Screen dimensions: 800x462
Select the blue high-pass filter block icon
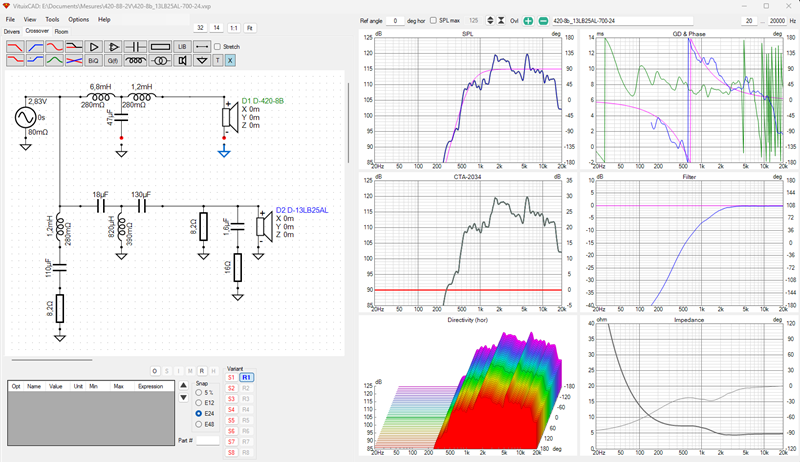pyautogui.click(x=35, y=47)
